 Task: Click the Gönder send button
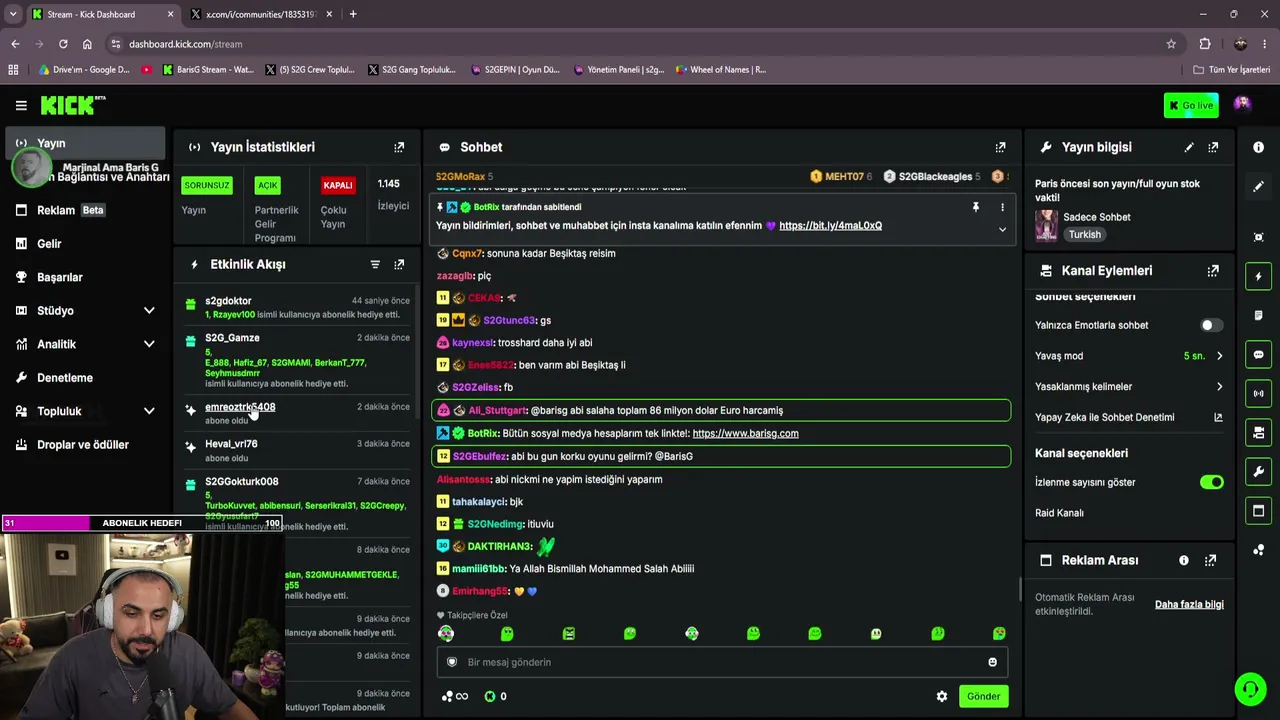[983, 696]
